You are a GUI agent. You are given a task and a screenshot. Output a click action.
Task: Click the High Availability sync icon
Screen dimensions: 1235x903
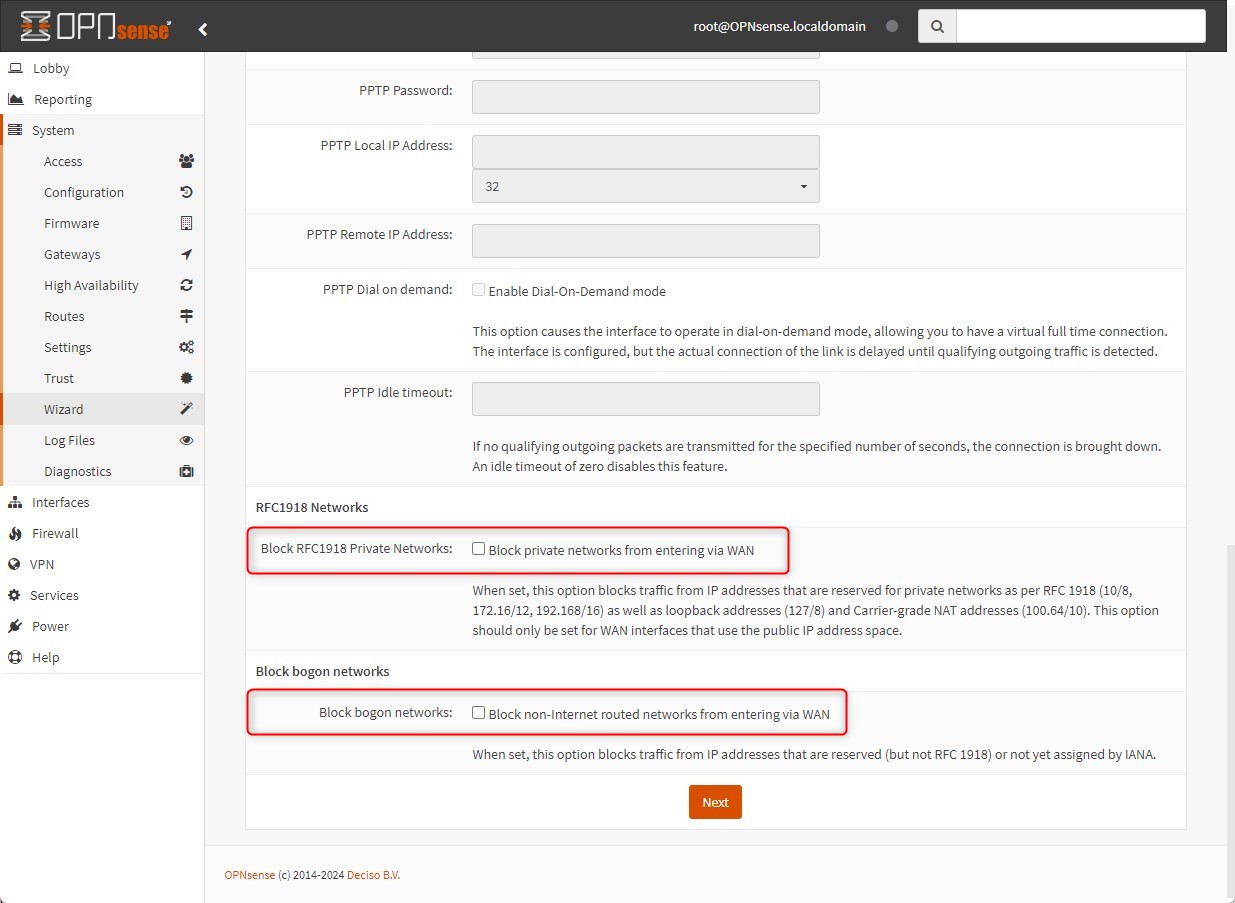click(x=186, y=285)
